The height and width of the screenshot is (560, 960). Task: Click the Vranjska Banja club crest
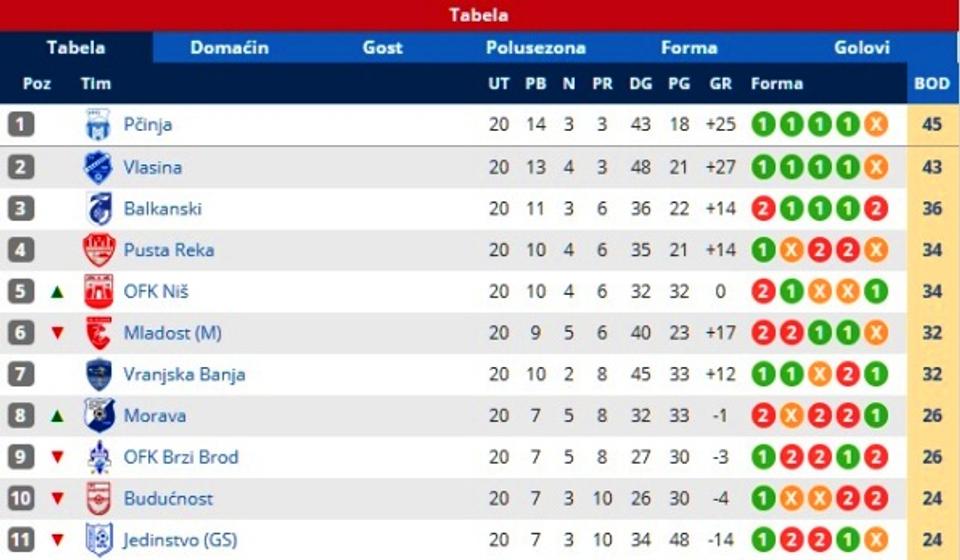98,374
